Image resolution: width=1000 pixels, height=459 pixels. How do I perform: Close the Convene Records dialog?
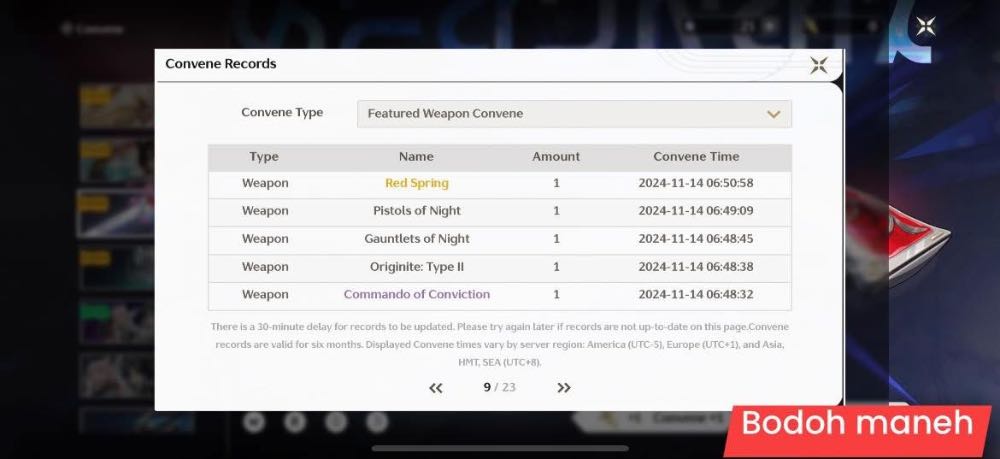[819, 64]
